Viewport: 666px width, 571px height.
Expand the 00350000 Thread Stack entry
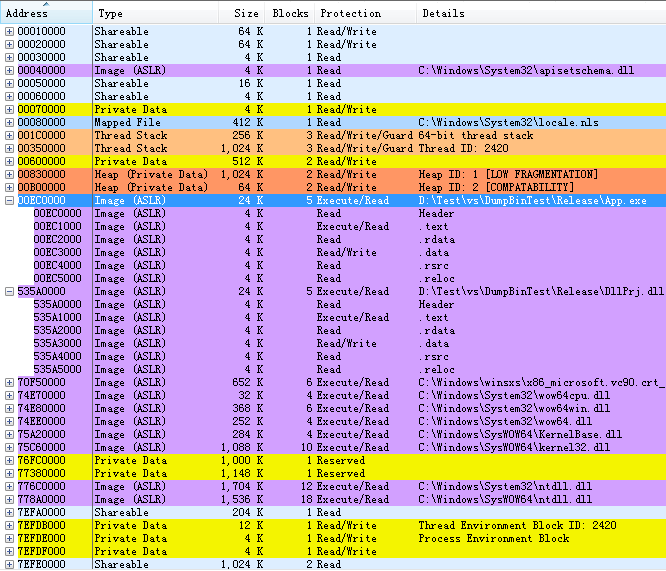(x=10, y=148)
